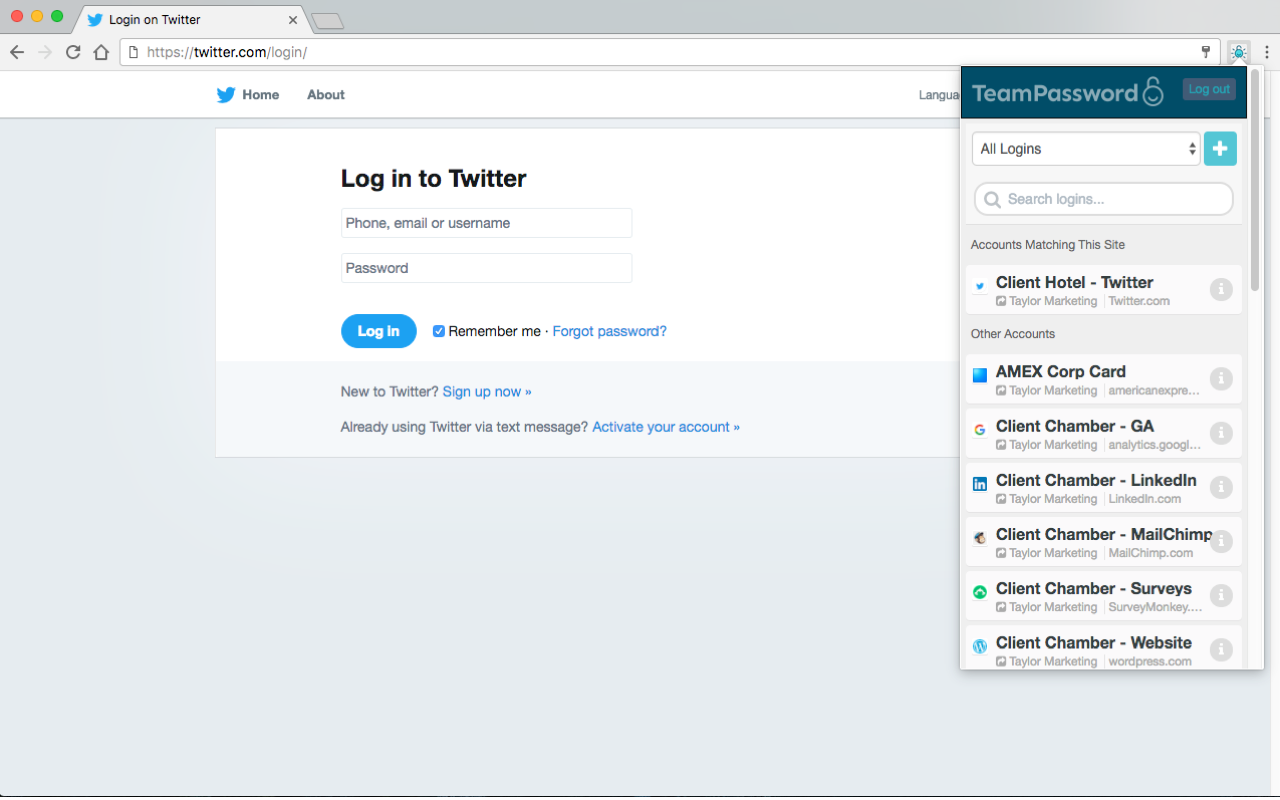1280x800 pixels.
Task: Click the blue Log in button
Action: click(379, 331)
